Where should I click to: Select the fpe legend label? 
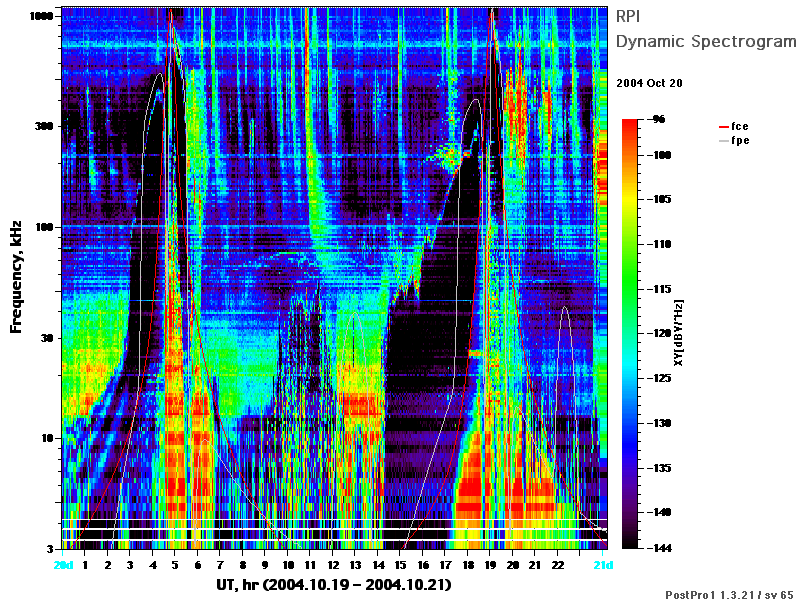pos(740,140)
